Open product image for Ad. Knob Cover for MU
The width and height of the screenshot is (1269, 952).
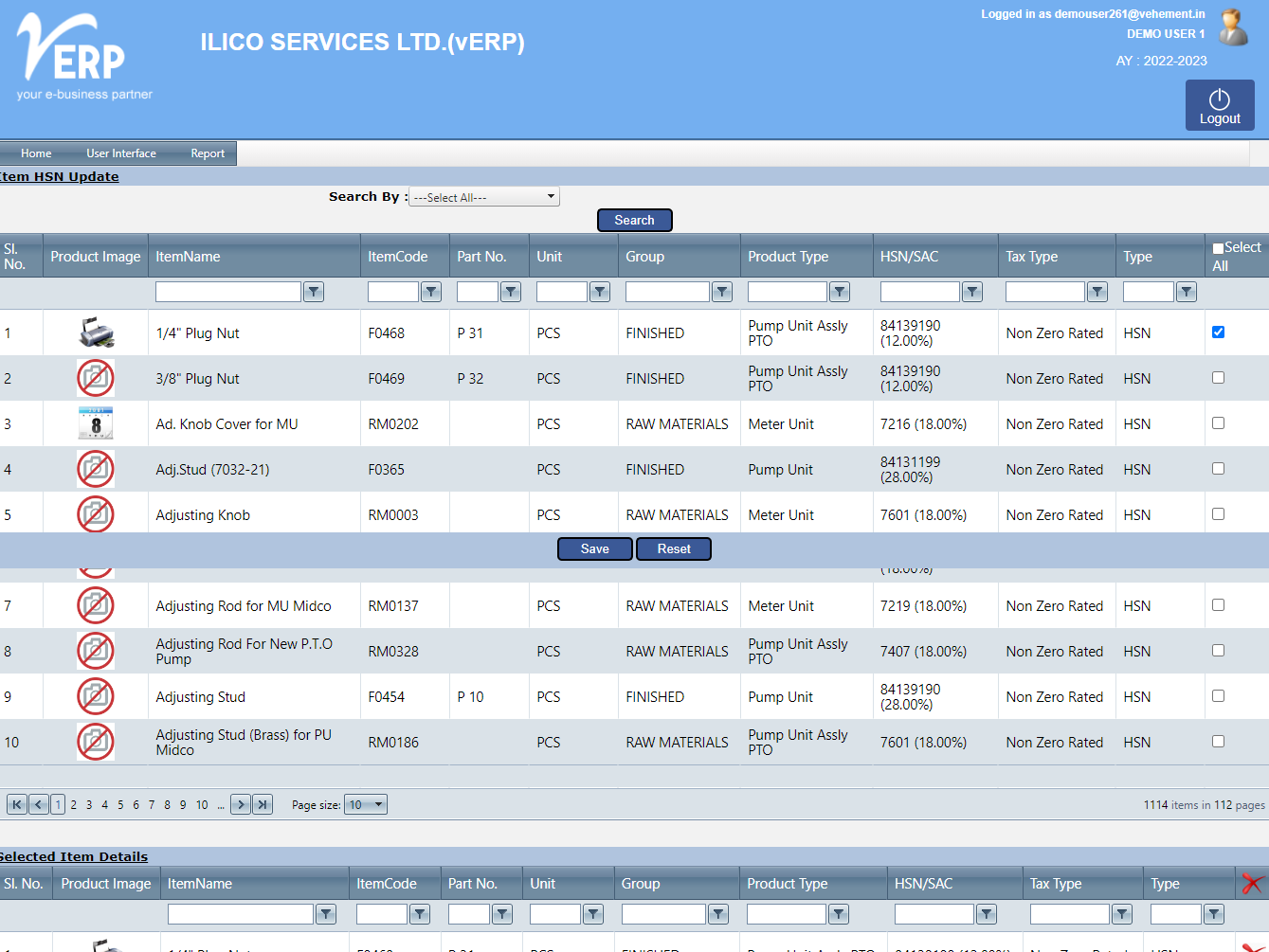[96, 423]
